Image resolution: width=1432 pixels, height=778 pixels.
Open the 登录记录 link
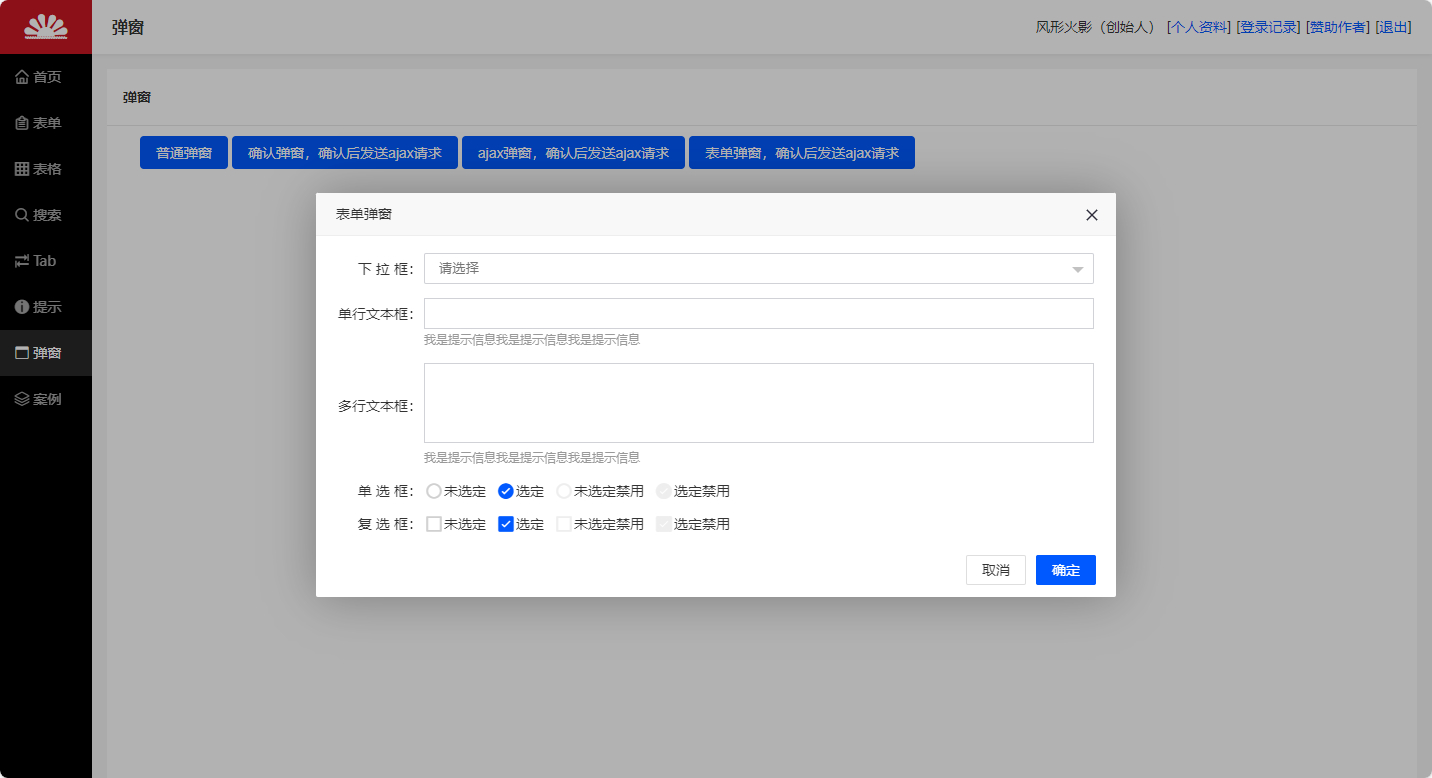[1269, 27]
